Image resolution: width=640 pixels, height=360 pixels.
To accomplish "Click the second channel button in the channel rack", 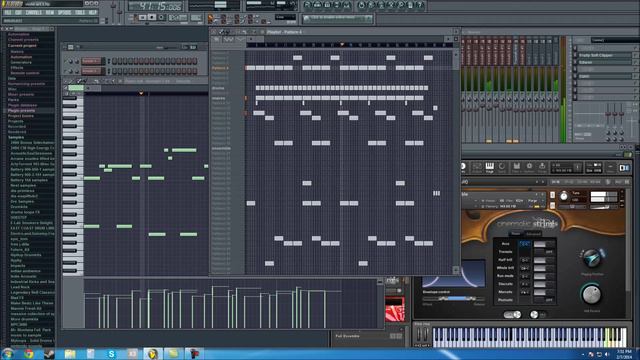I will [91, 71].
